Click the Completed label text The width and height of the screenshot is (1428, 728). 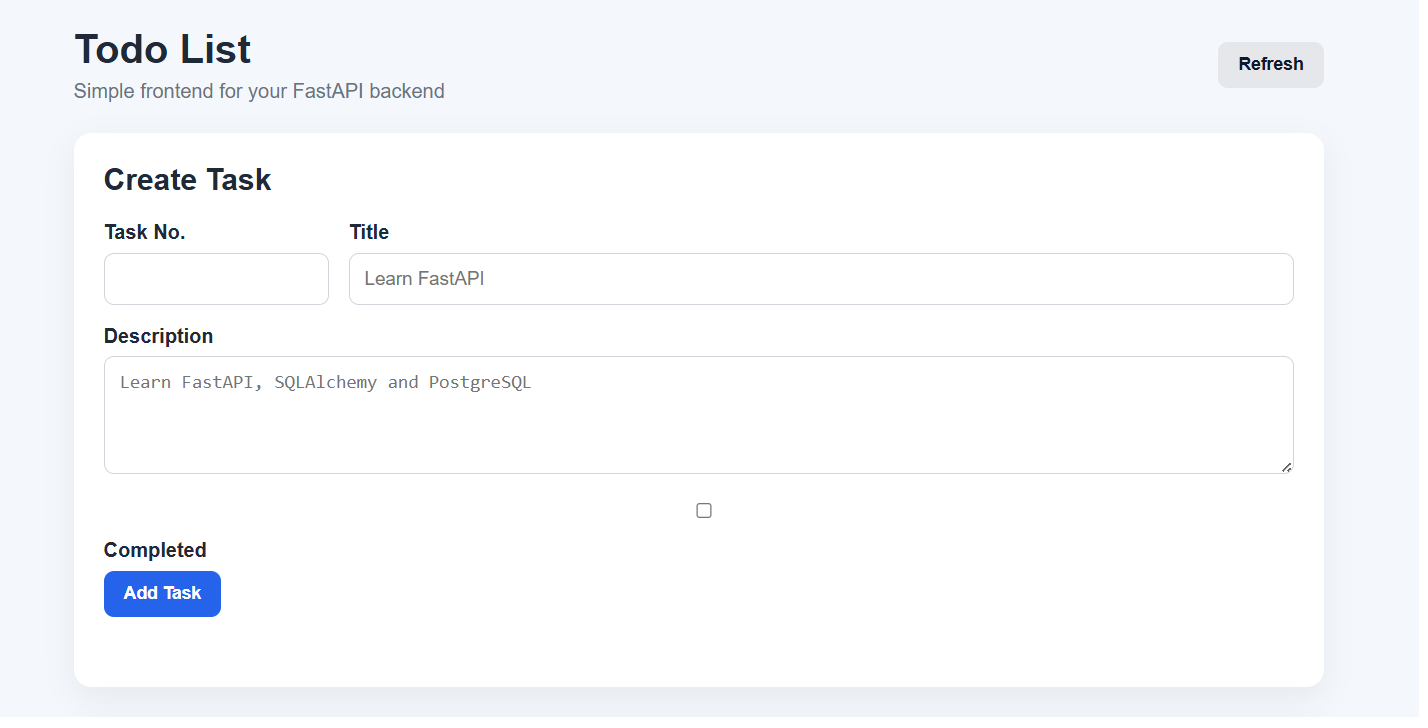point(155,550)
